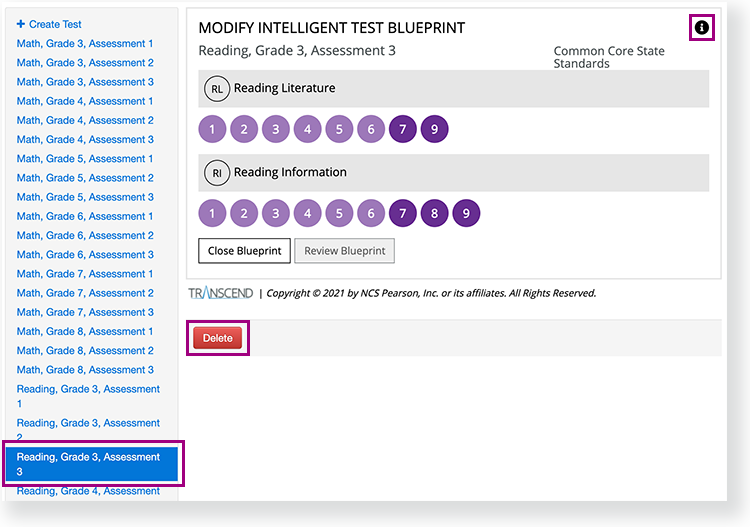Open Math, Grade 5, Assessment 2

click(85, 178)
